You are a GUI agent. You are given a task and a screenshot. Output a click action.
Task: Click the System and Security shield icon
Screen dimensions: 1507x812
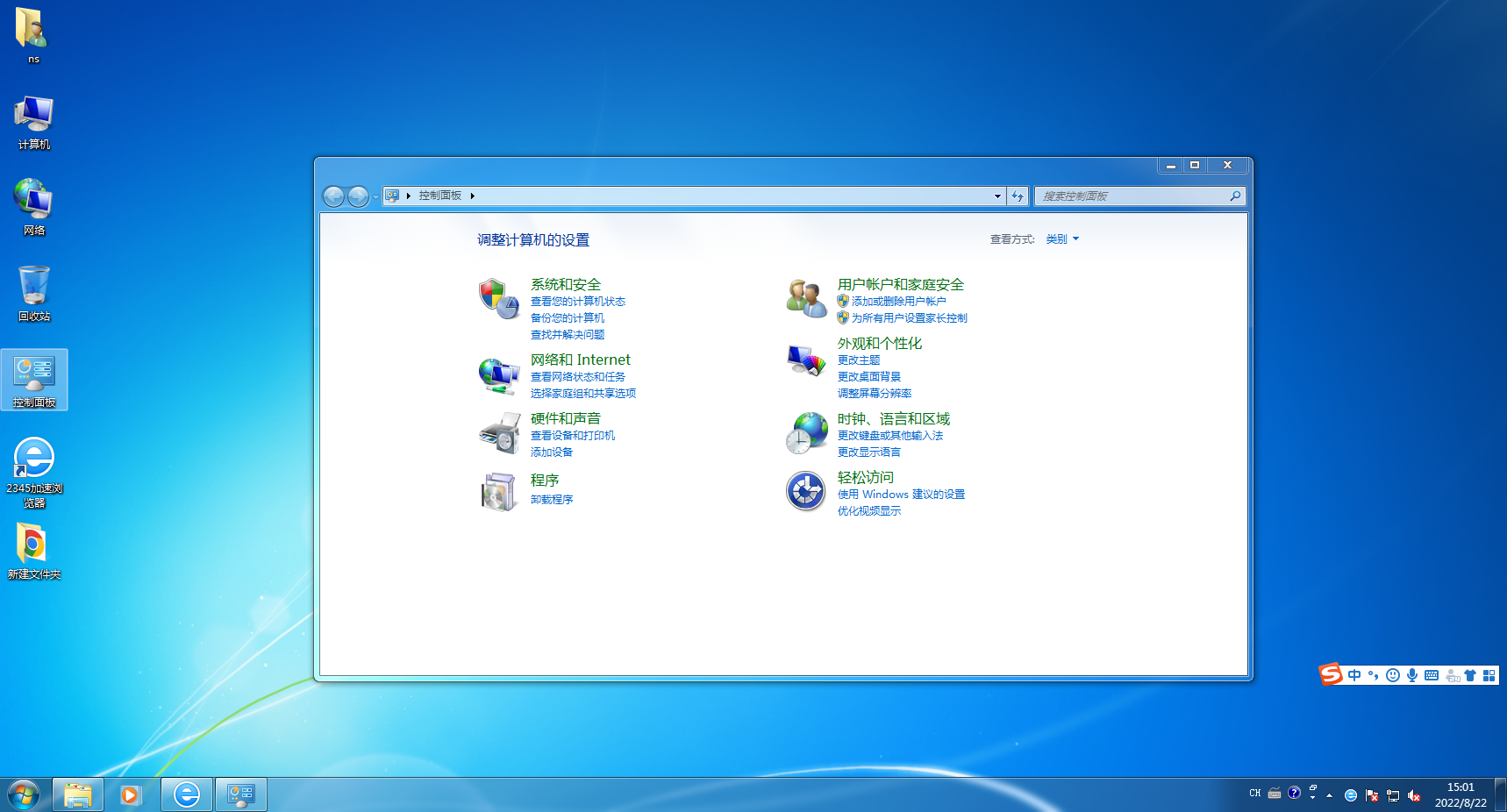[498, 299]
